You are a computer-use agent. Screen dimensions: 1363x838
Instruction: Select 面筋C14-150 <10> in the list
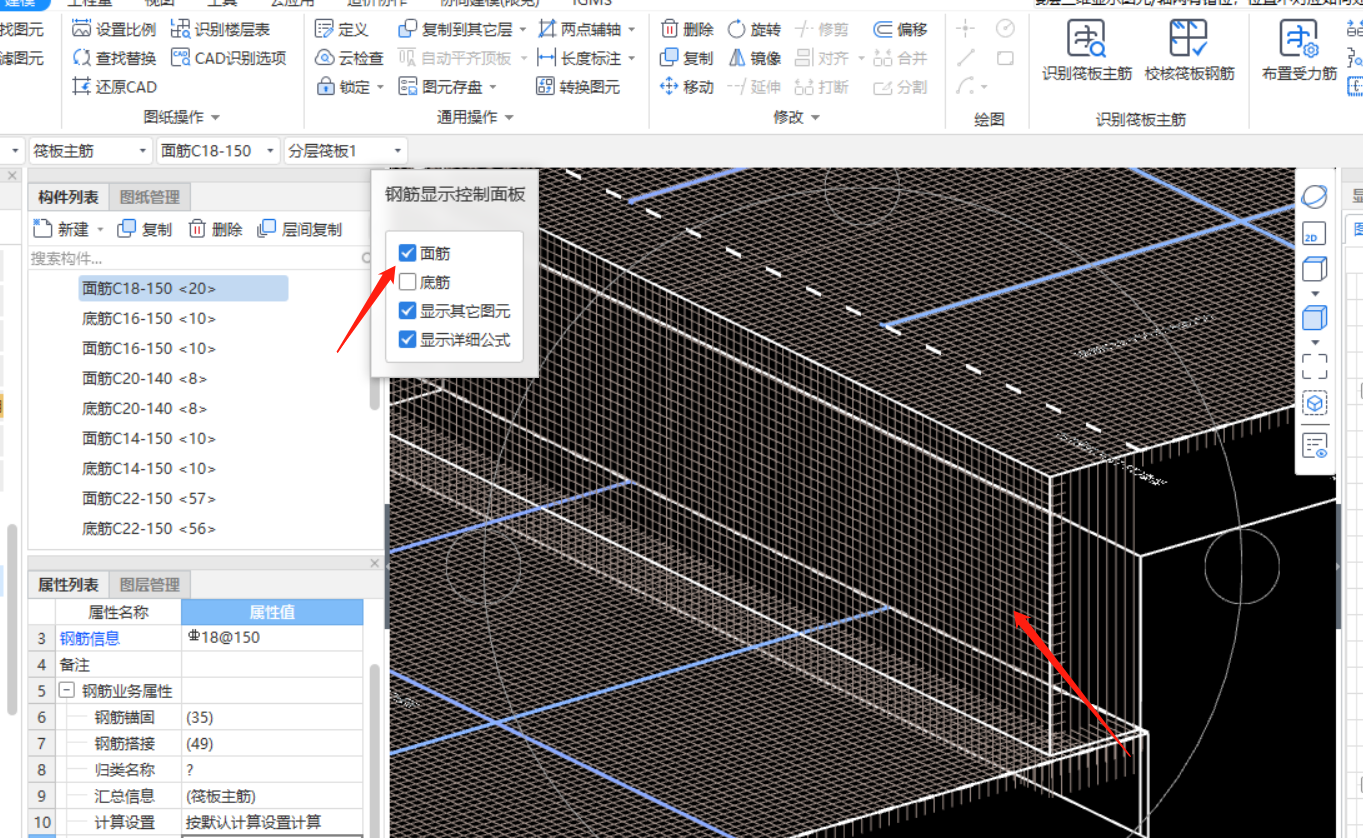[x=149, y=438]
